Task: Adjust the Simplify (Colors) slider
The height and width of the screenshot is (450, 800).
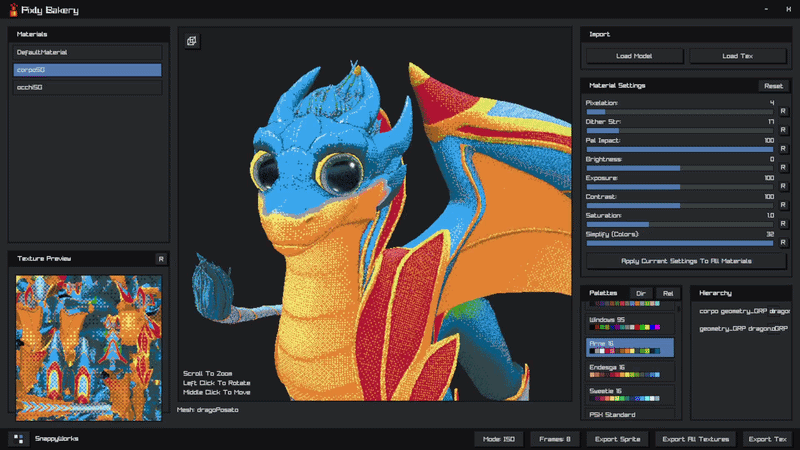Action: (x=680, y=243)
